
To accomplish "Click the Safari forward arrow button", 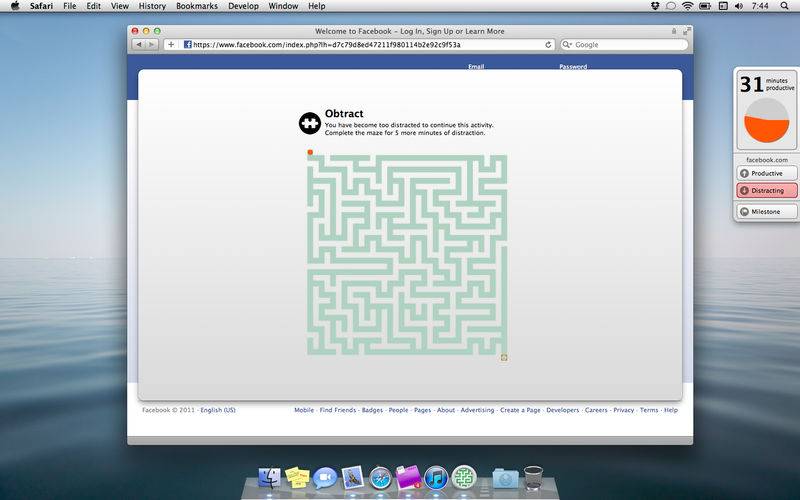I will pyautogui.click(x=152, y=45).
